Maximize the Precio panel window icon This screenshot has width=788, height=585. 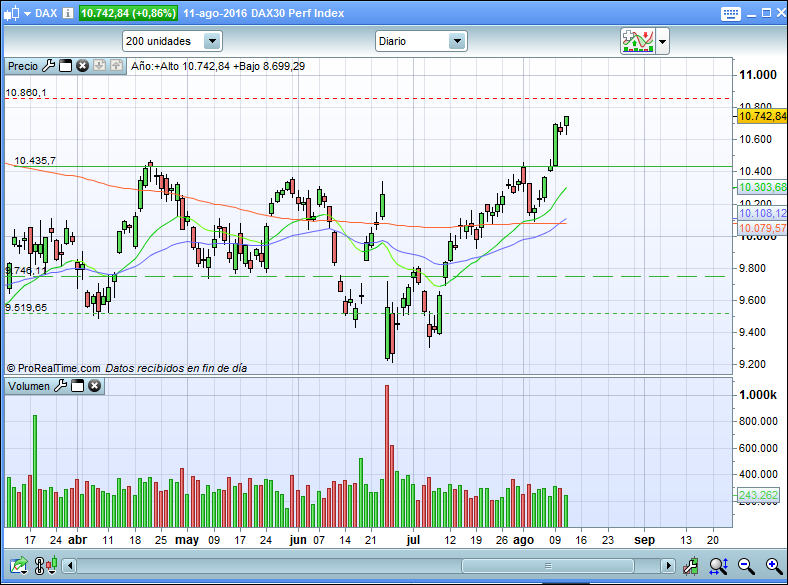pos(66,66)
